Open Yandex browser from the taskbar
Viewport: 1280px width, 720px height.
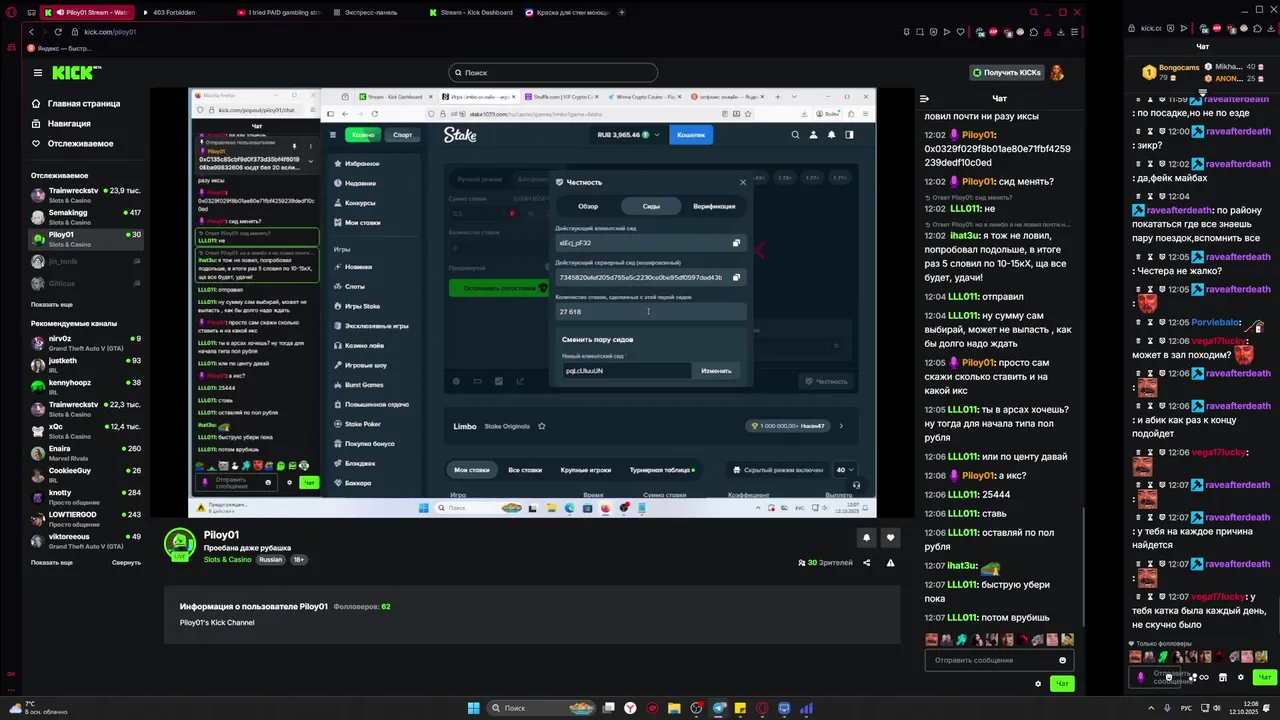(x=630, y=708)
